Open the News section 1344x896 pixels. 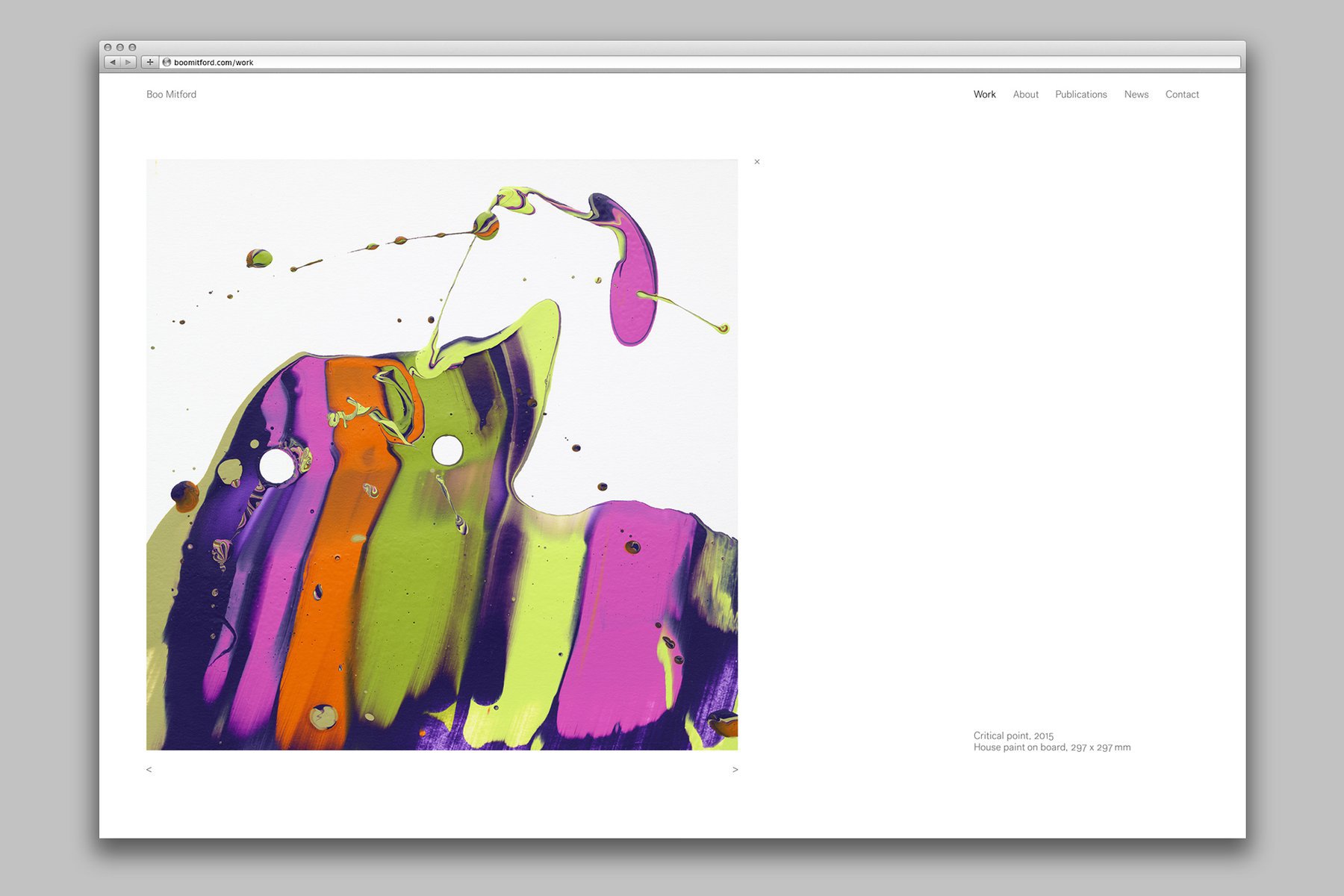(x=1136, y=95)
